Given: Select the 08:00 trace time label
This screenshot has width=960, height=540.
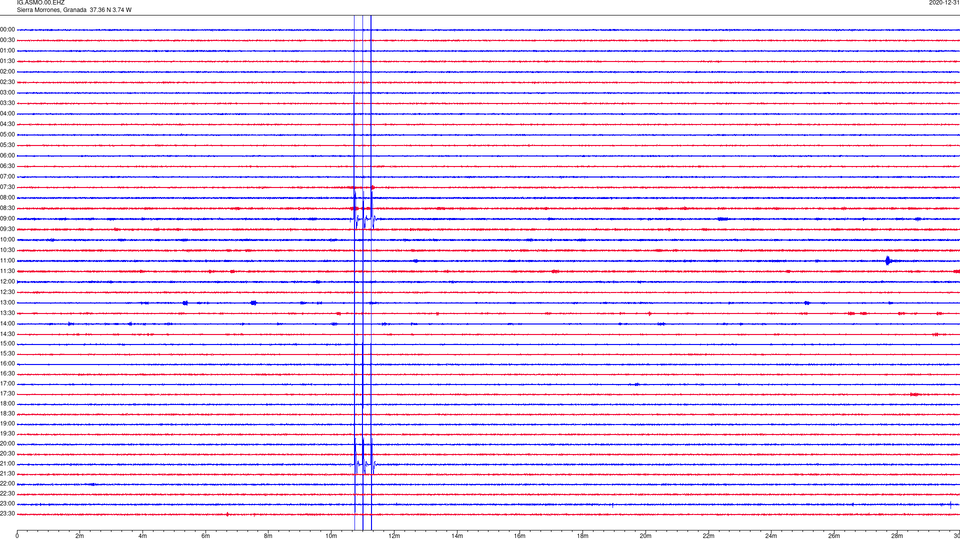Looking at the screenshot, I should 7,198.
